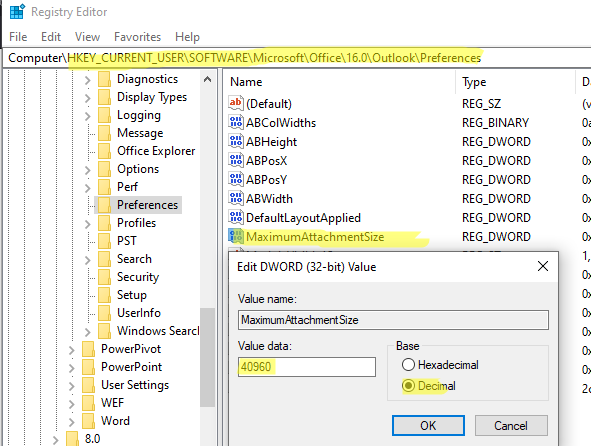Open the View menu
This screenshot has width=591, height=446.
point(87,37)
